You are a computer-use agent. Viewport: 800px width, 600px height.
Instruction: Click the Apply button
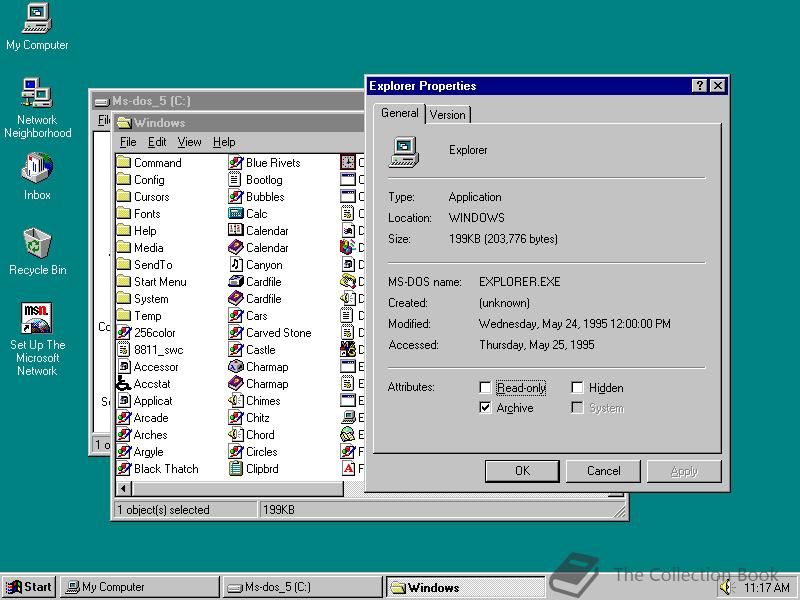[684, 471]
